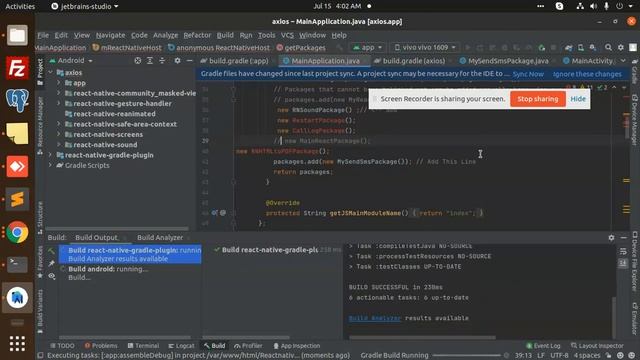Click the Make Project hammer icon
640x360 pixels.
point(340,48)
